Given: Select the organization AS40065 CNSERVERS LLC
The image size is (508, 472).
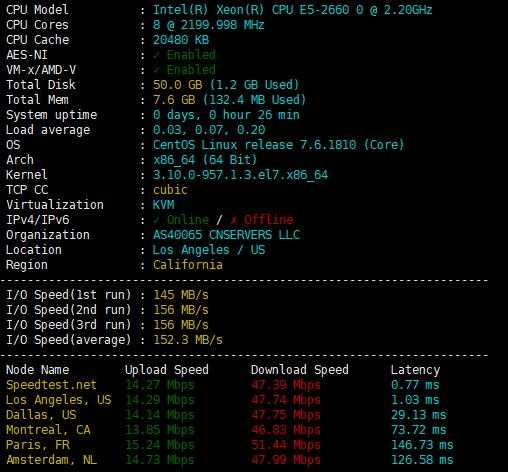Looking at the screenshot, I should [227, 235].
